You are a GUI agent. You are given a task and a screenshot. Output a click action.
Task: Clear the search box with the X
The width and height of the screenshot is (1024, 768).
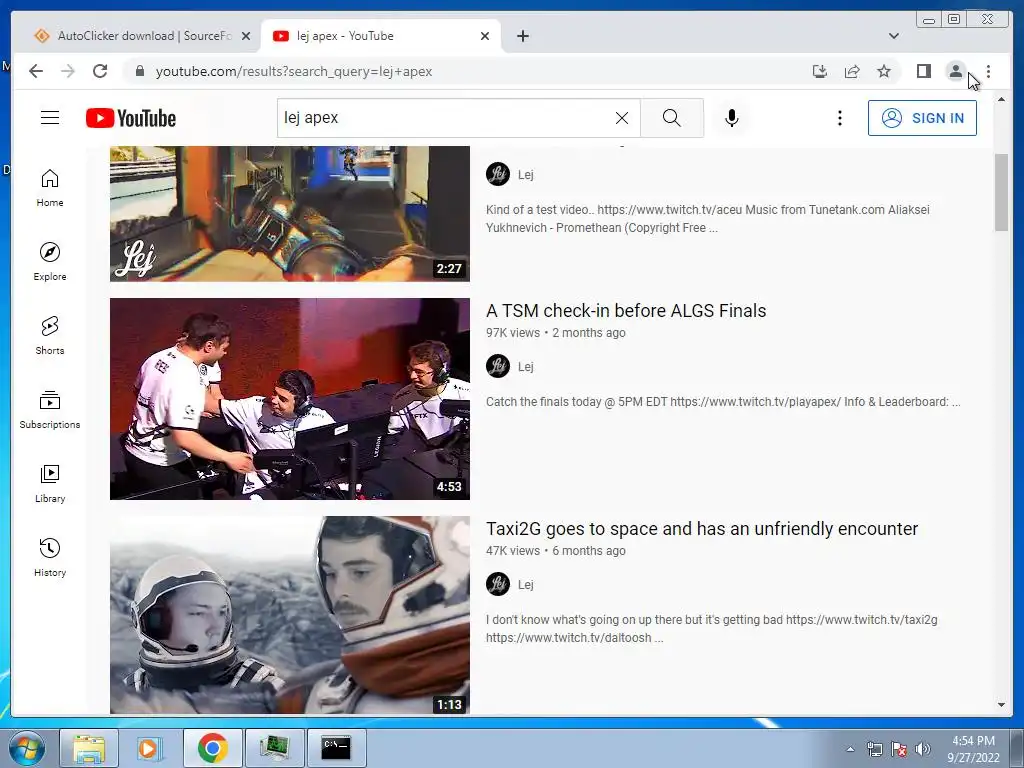[622, 118]
